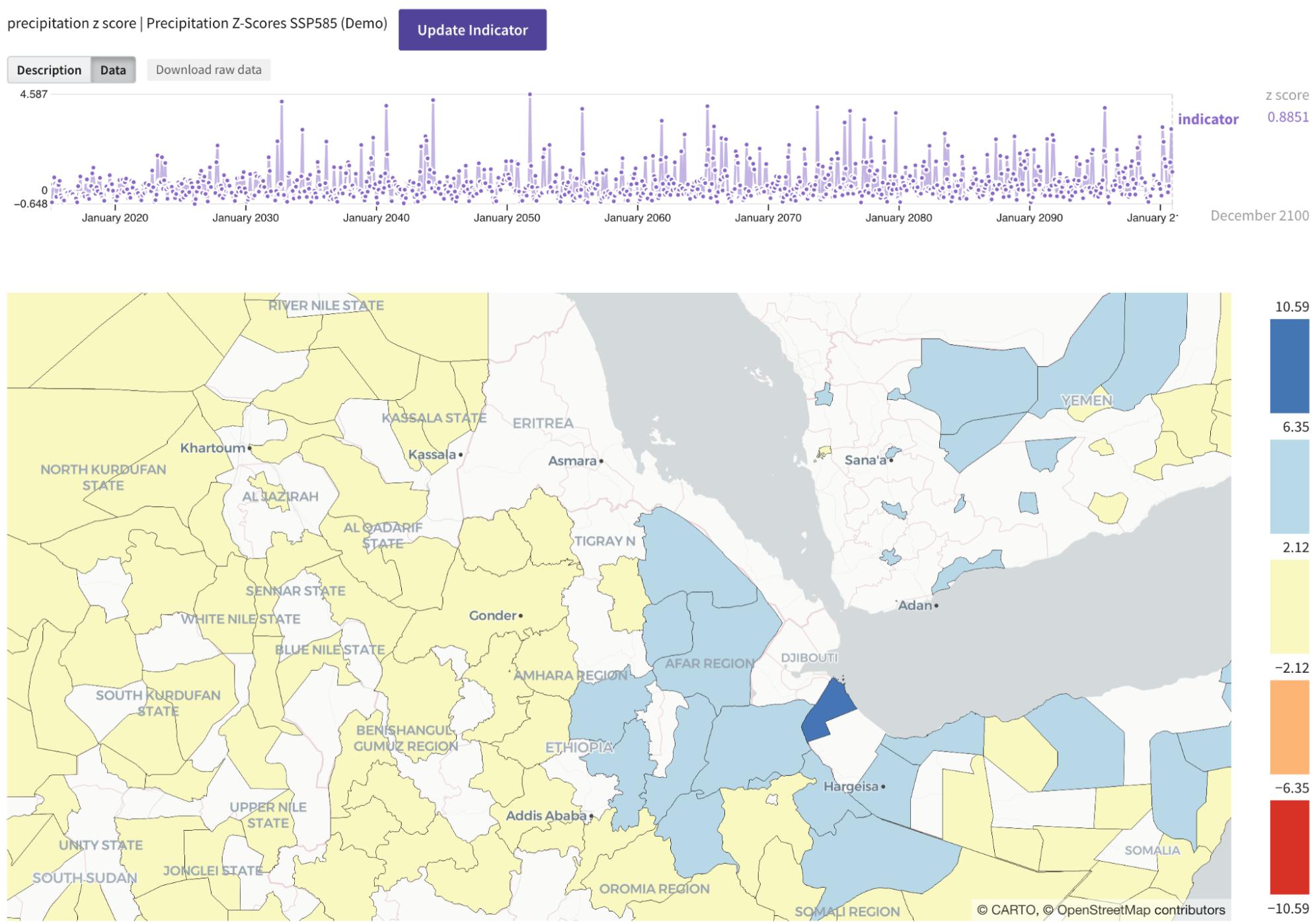Click the Yemen country label
This screenshot has width=1316, height=922.
pyautogui.click(x=1087, y=401)
